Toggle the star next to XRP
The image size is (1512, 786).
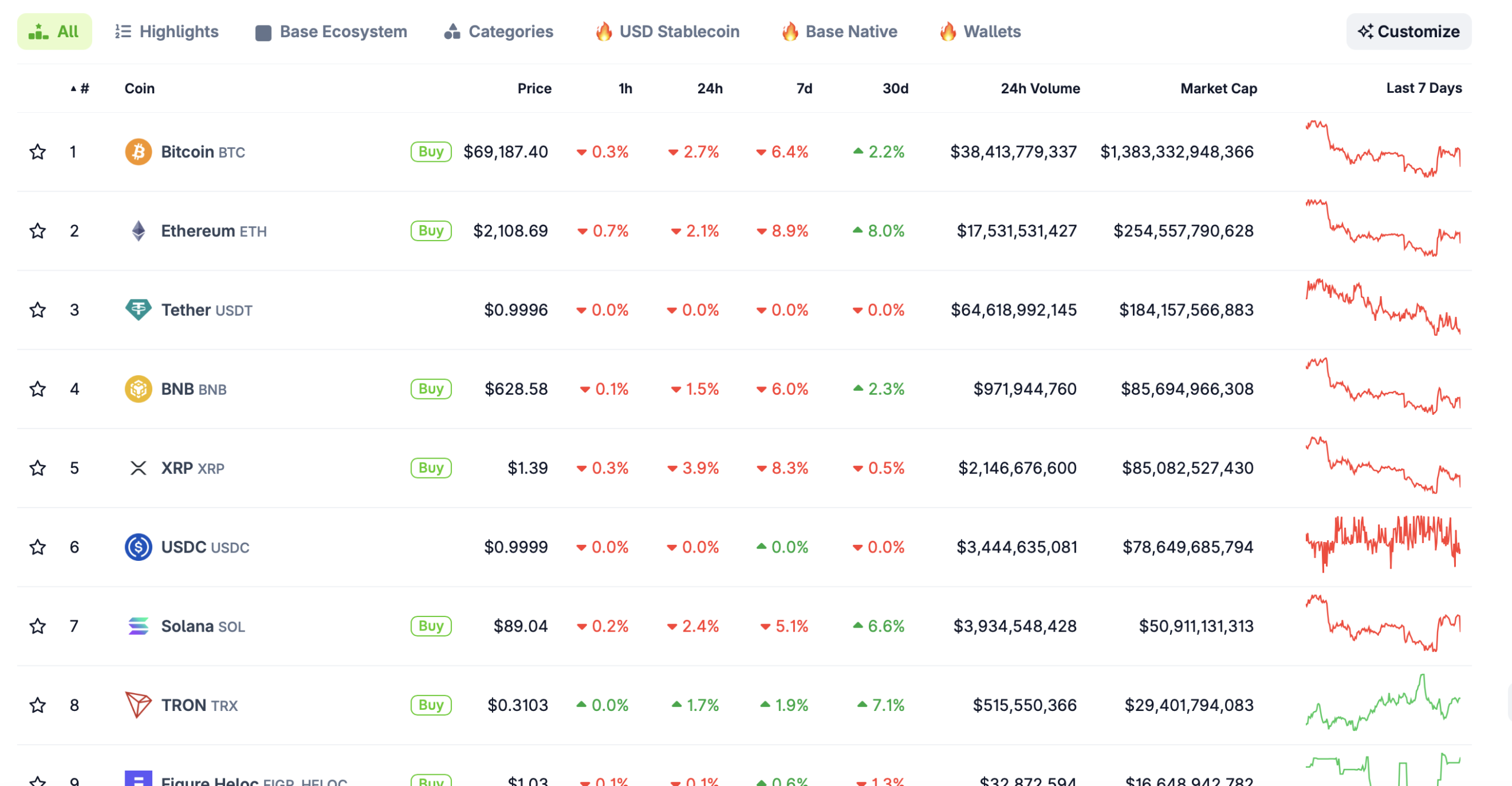[37, 468]
